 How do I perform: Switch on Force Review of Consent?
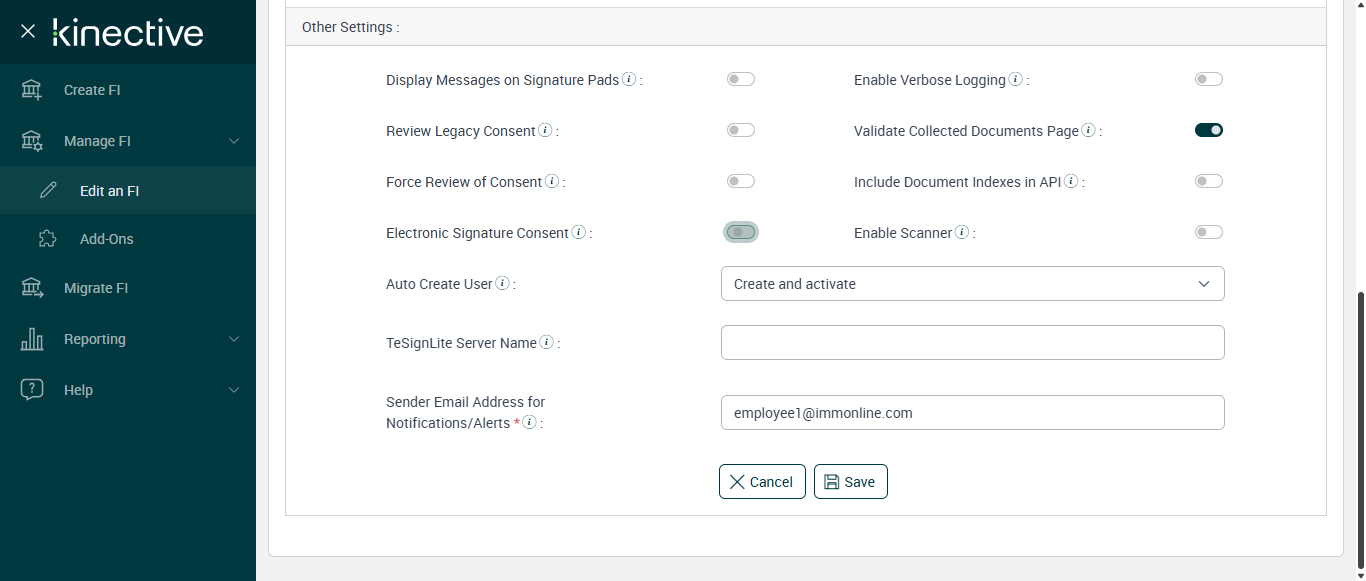(x=740, y=181)
